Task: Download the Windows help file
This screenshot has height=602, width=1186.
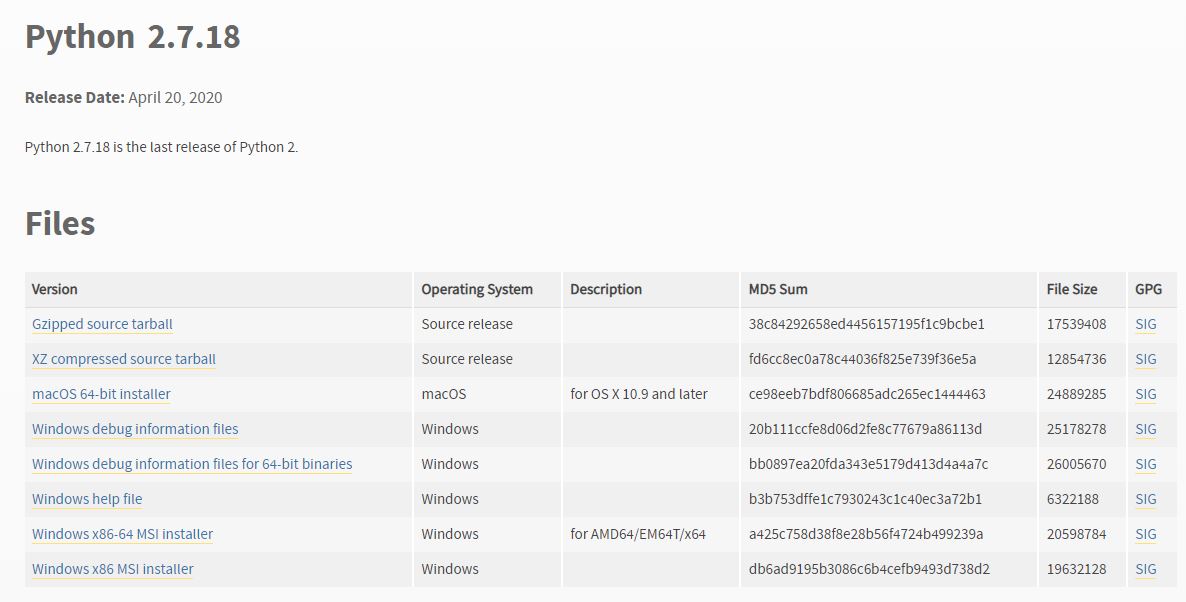Action: pos(87,499)
